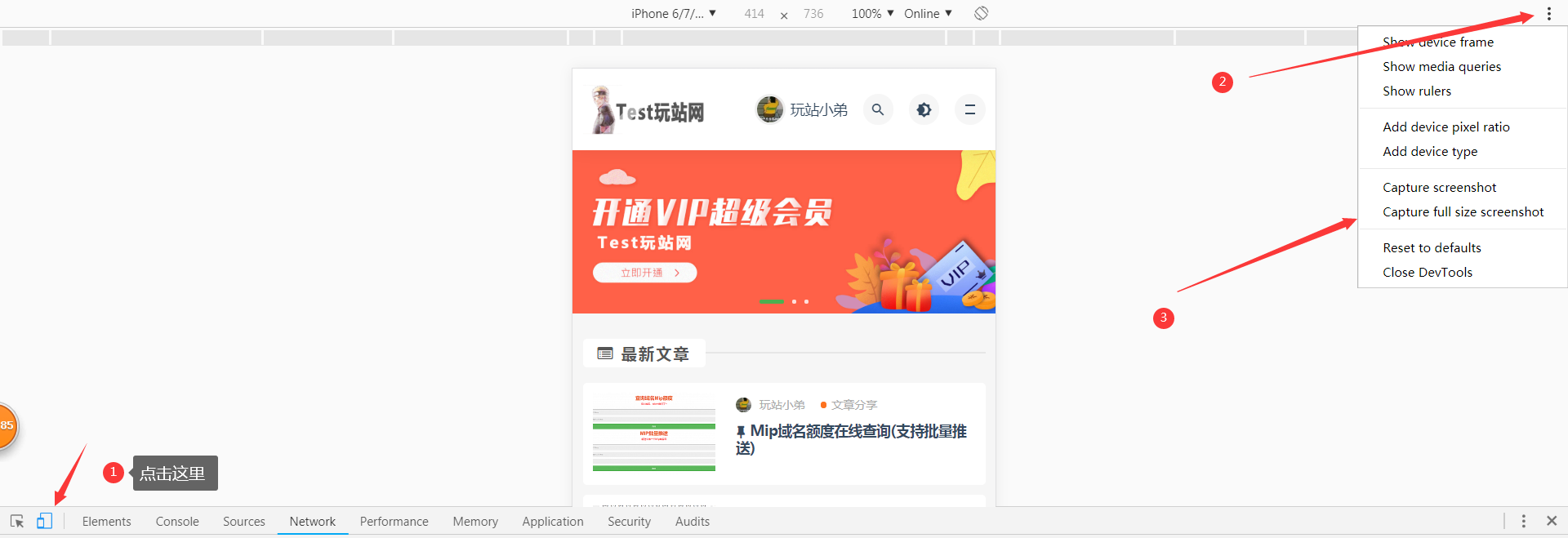Open the 100% zoom dropdown
Viewport: 1568px width, 538px height.
[872, 13]
